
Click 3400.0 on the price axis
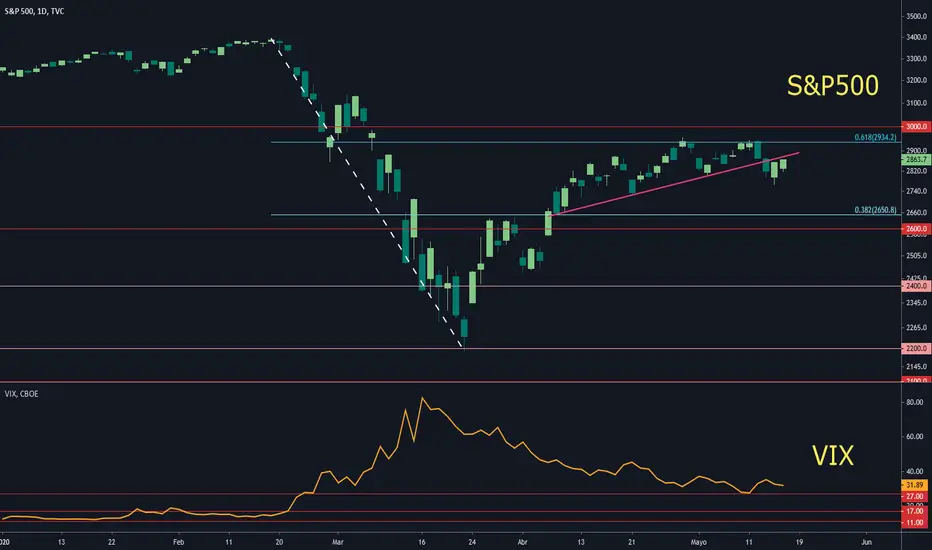(917, 37)
